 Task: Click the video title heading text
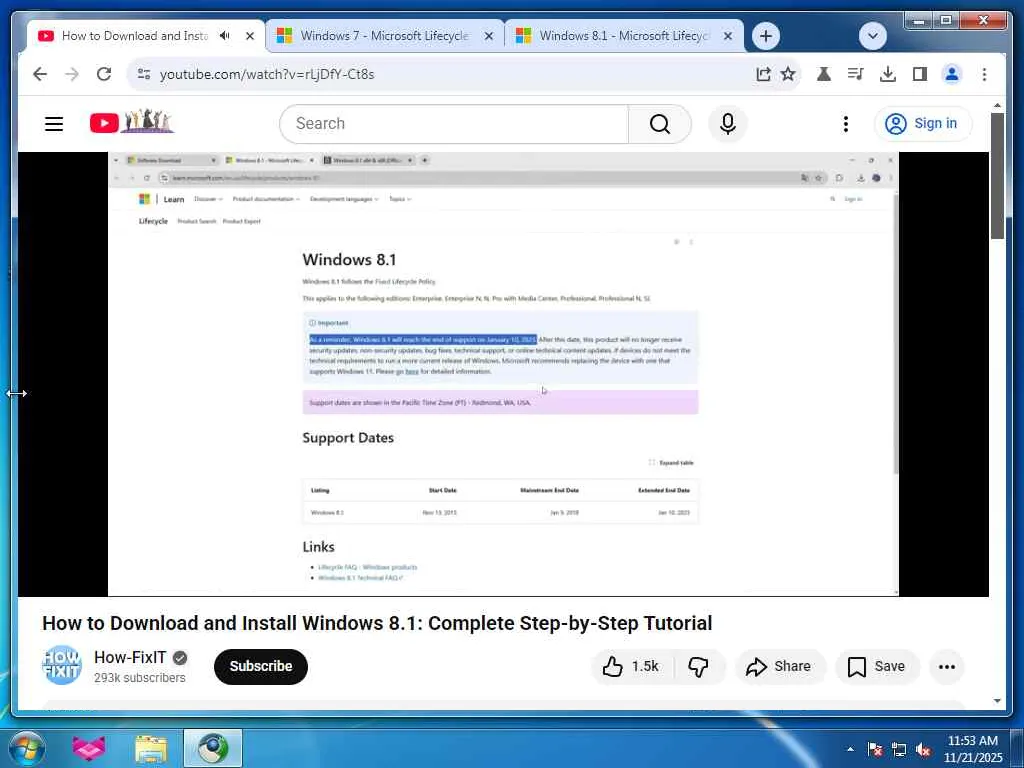[377, 623]
